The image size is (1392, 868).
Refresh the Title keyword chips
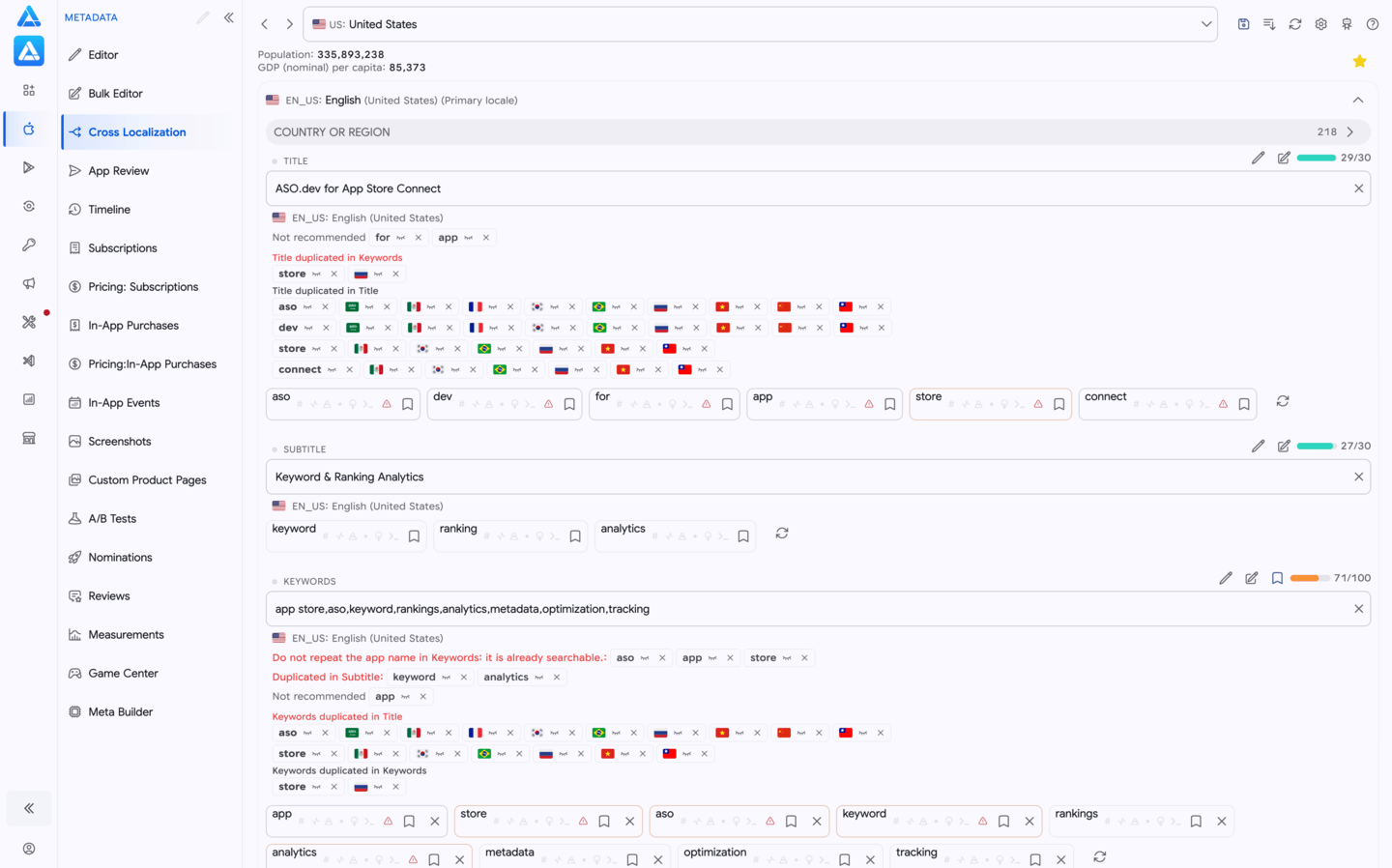(x=1283, y=401)
